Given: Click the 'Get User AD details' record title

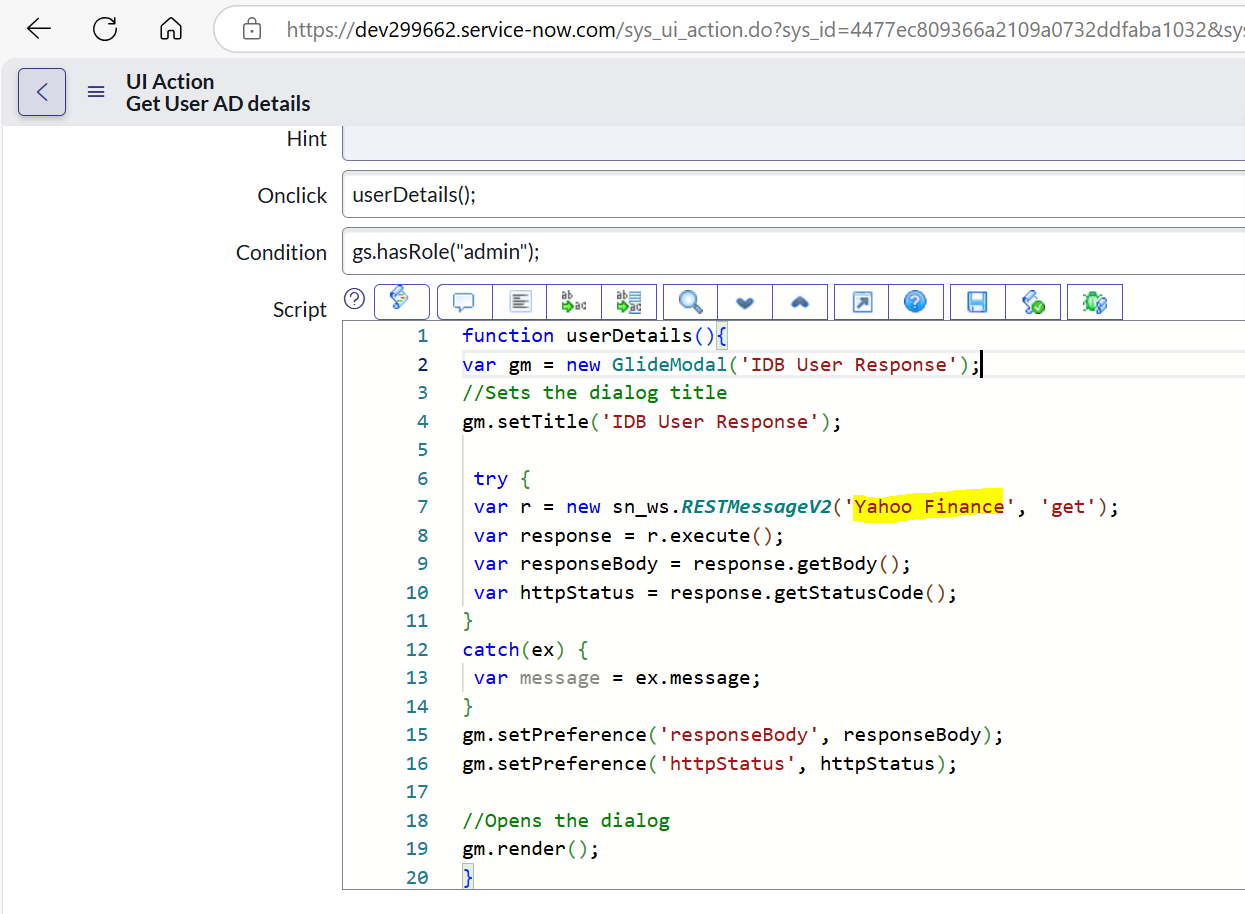Looking at the screenshot, I should coord(218,104).
